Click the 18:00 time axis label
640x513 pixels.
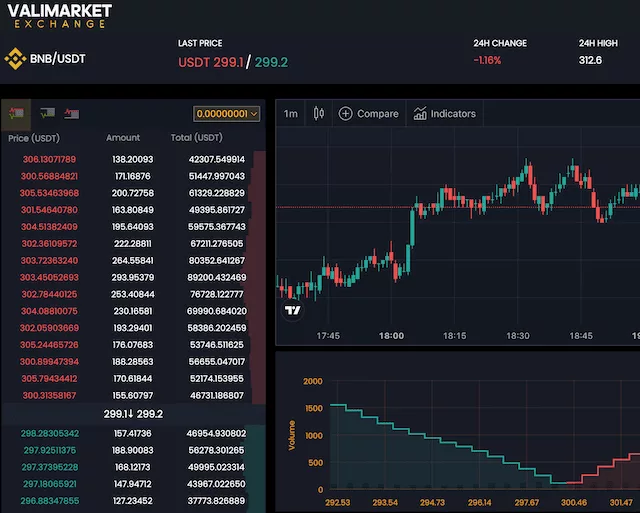coord(391,336)
